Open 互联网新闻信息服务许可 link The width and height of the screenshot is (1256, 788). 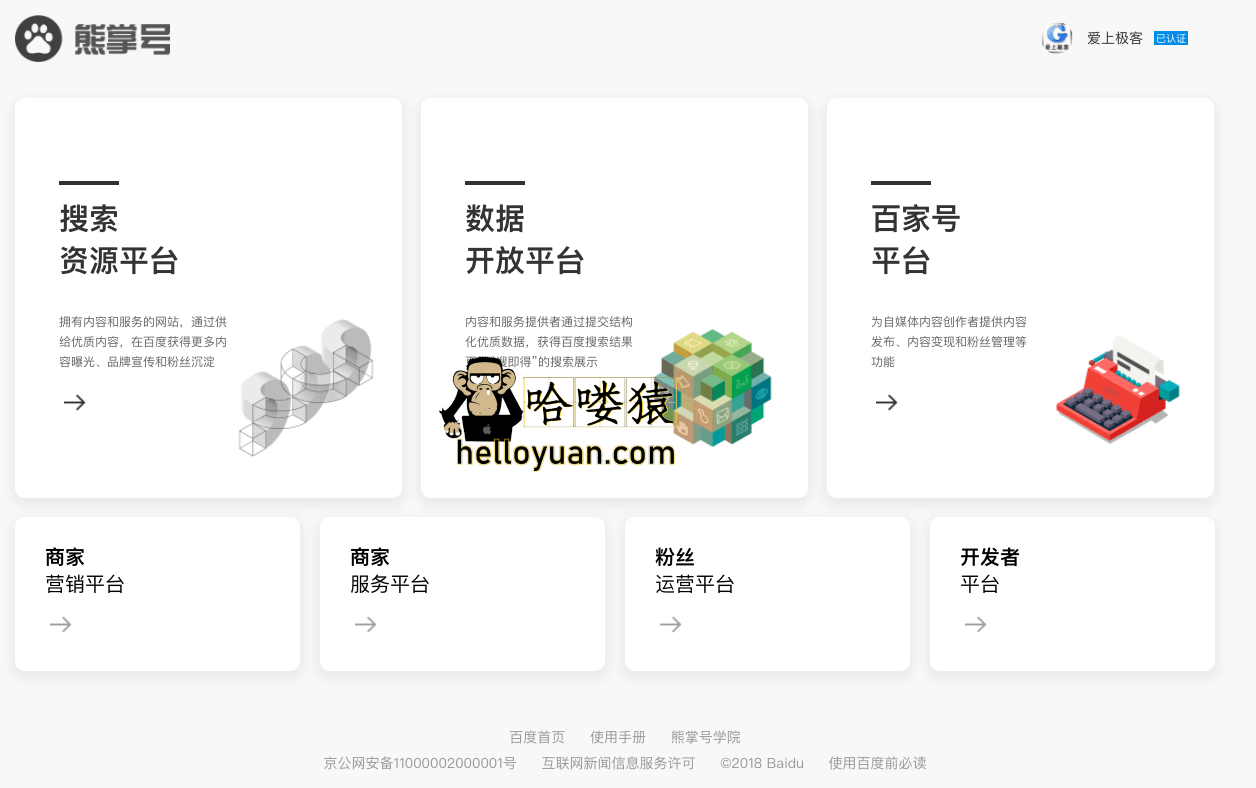[619, 763]
